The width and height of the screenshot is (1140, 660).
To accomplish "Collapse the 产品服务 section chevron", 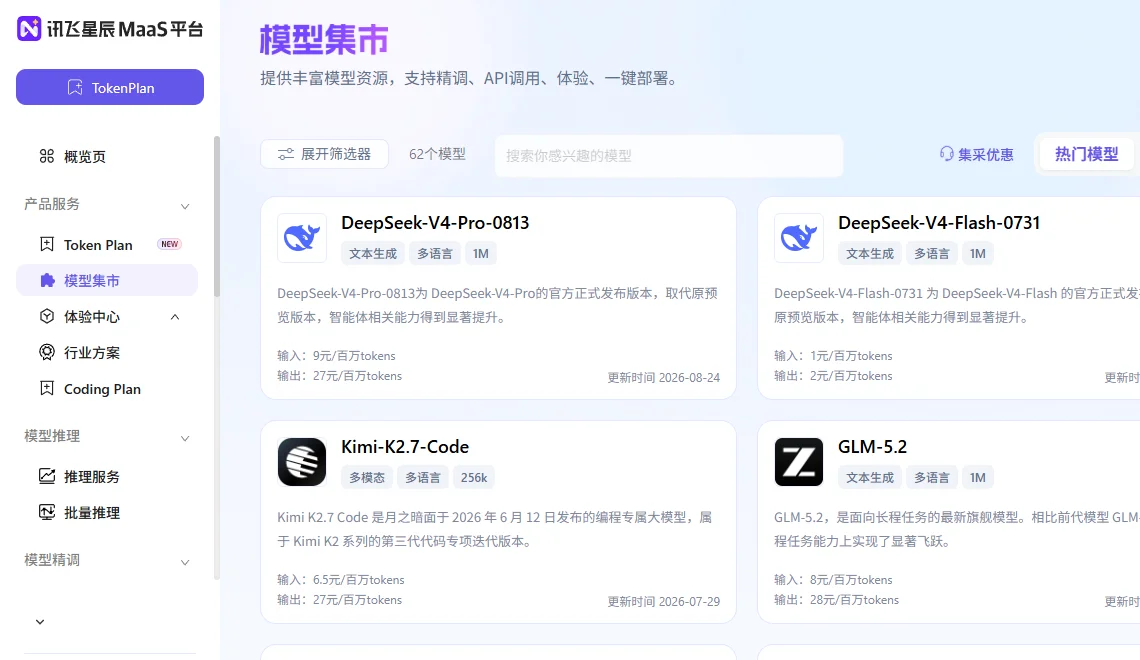I will tap(185, 206).
